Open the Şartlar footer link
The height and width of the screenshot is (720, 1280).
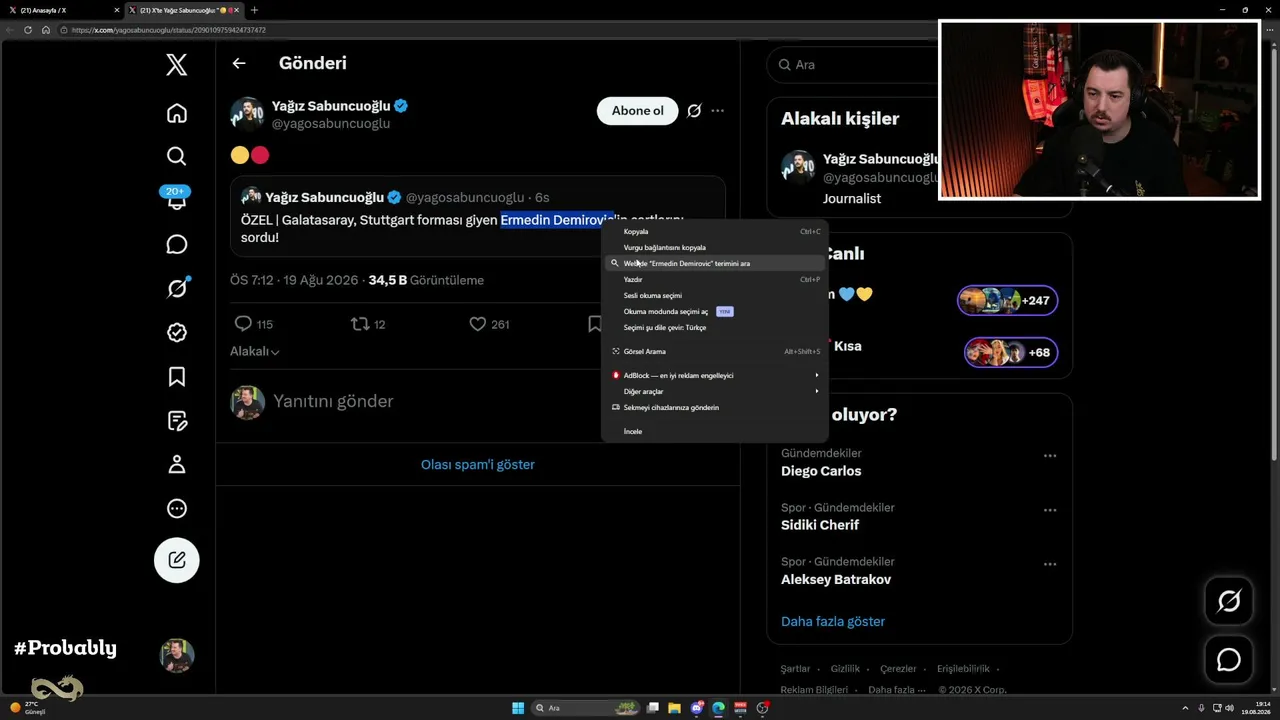coord(795,669)
